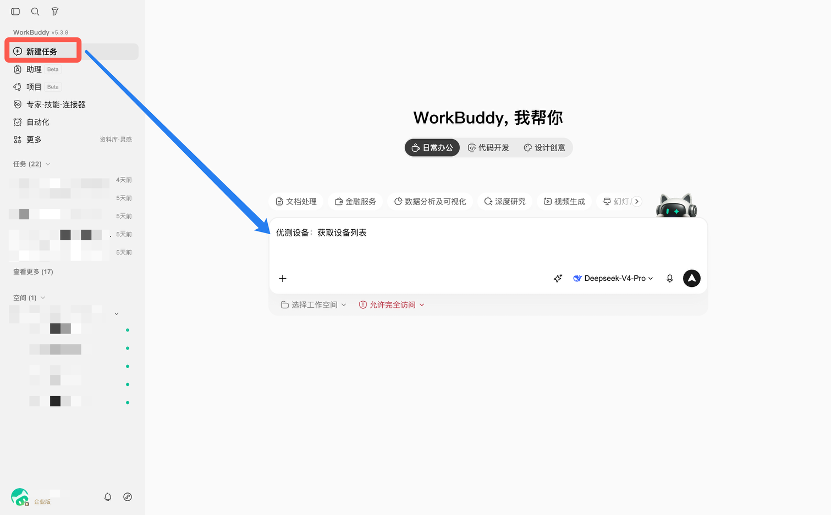Open the 允许完全访问 permission dropdown
The image size is (832, 516).
coord(392,305)
